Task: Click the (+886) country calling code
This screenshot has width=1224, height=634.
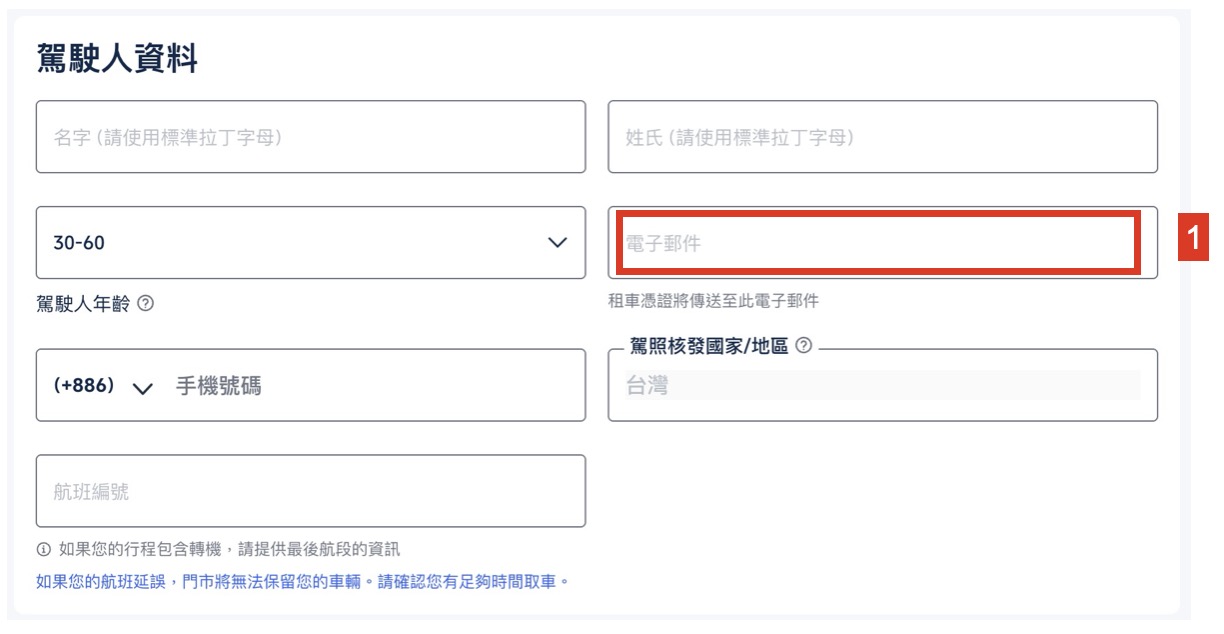Action: (x=84, y=386)
